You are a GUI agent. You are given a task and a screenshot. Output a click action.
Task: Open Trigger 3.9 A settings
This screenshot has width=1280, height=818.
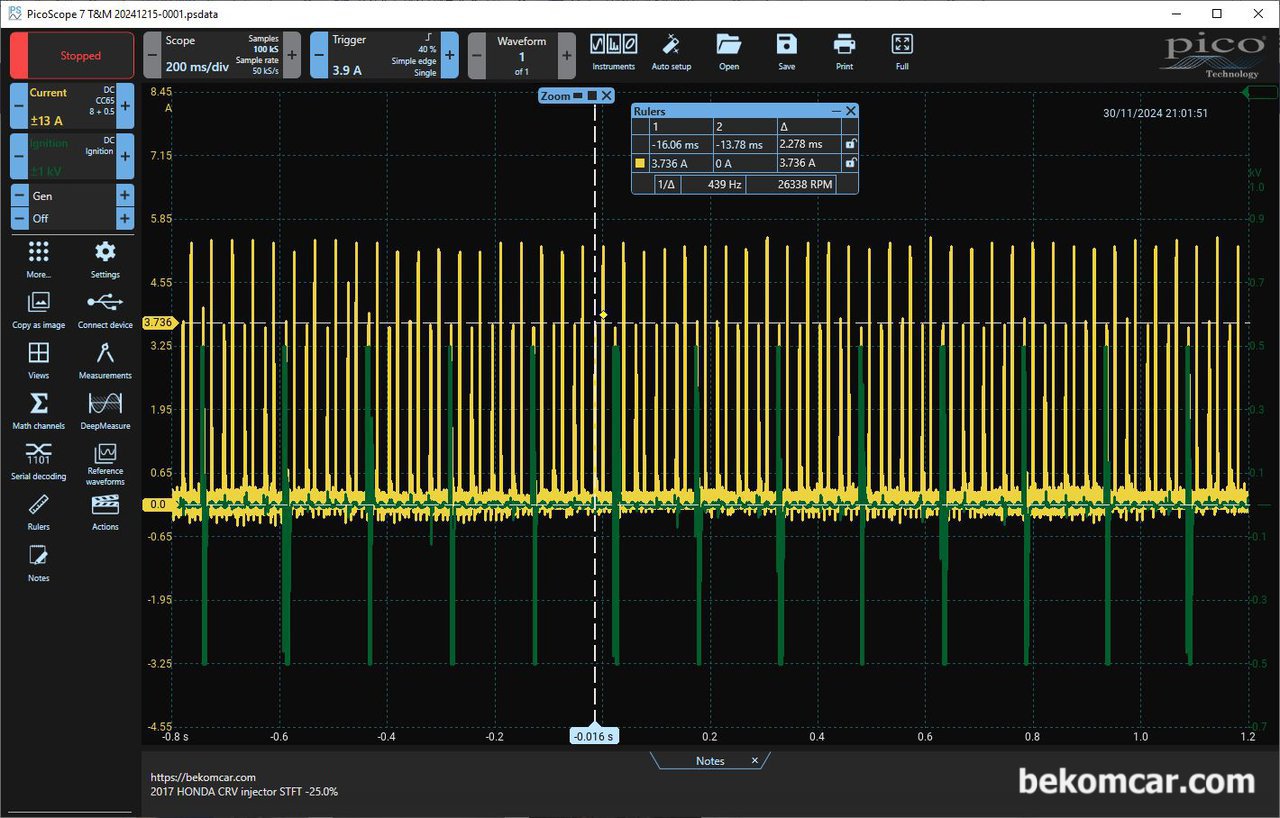click(x=385, y=55)
